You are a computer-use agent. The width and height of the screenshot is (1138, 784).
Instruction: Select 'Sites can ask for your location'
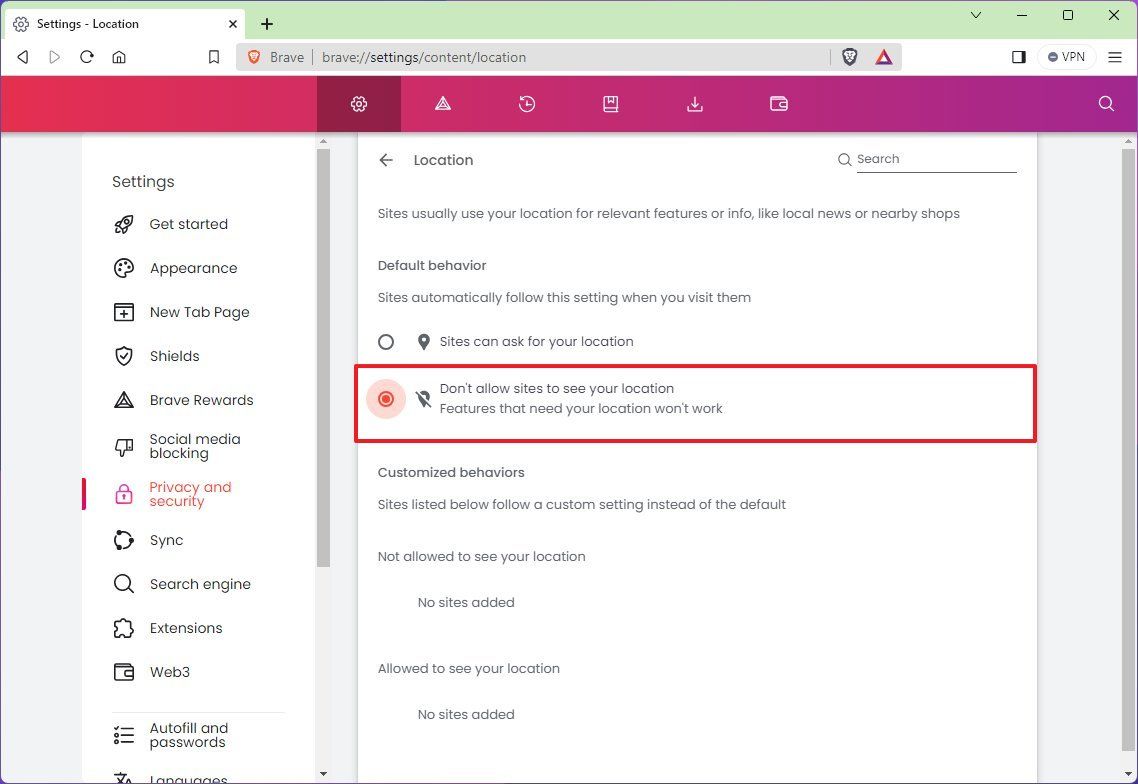(386, 341)
